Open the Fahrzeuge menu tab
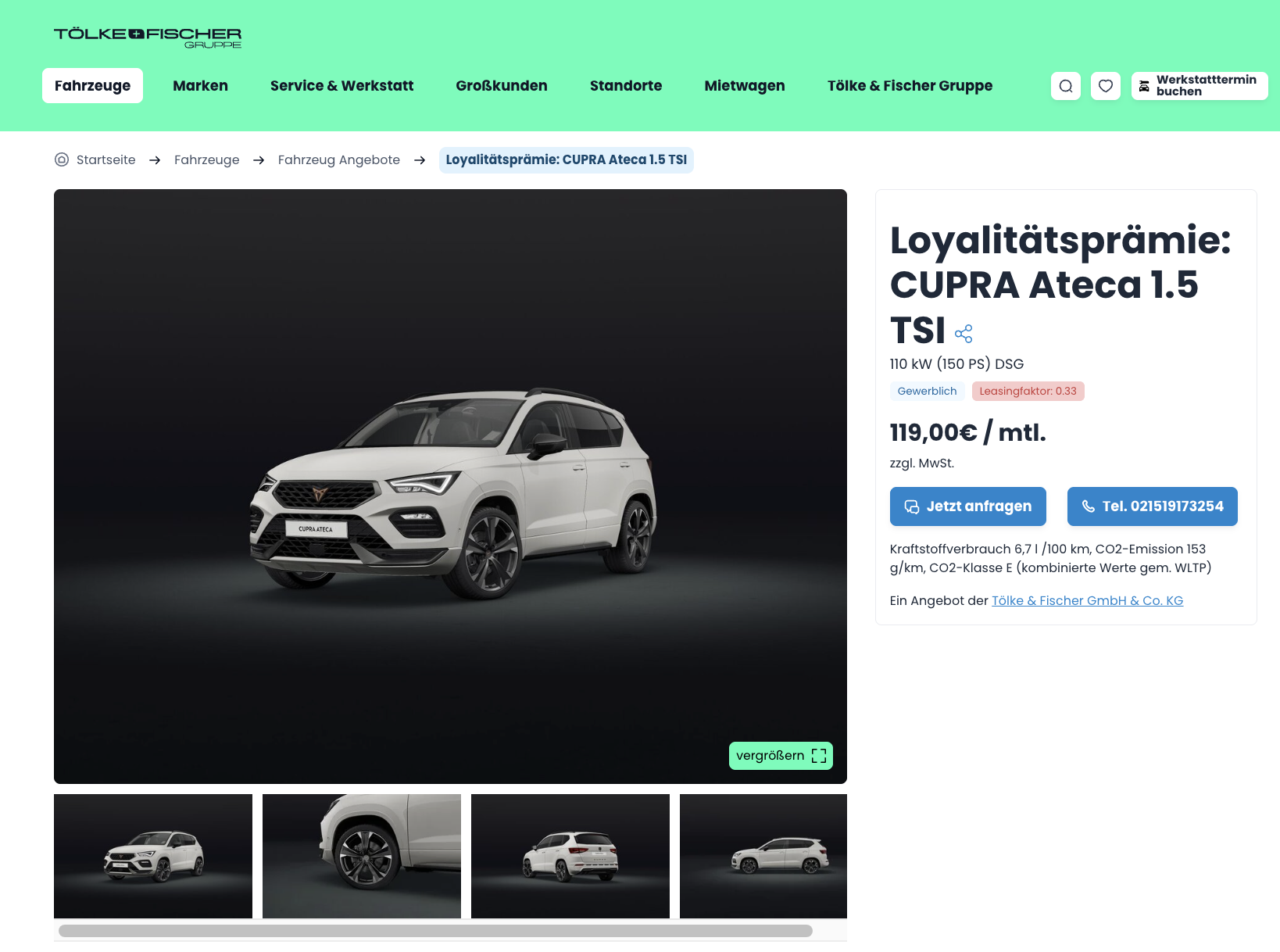Image resolution: width=1280 pixels, height=952 pixels. tap(92, 86)
